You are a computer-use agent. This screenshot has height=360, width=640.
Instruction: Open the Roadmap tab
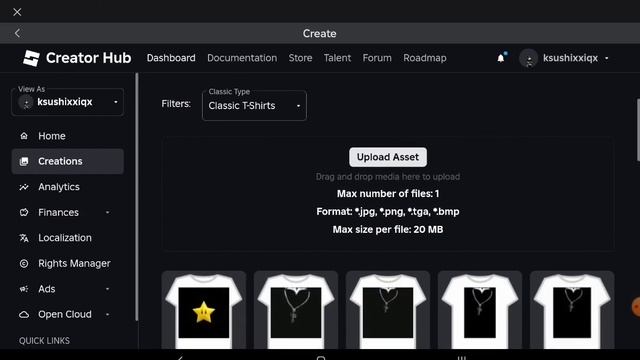[x=425, y=58]
